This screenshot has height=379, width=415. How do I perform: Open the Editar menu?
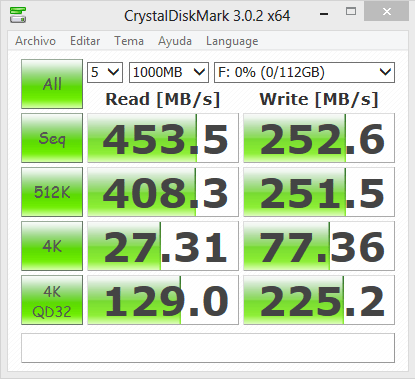tap(85, 41)
